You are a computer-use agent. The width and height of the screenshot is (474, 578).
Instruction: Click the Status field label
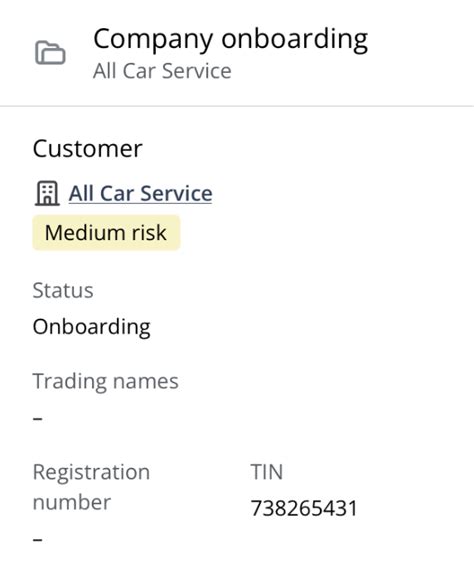coord(63,290)
